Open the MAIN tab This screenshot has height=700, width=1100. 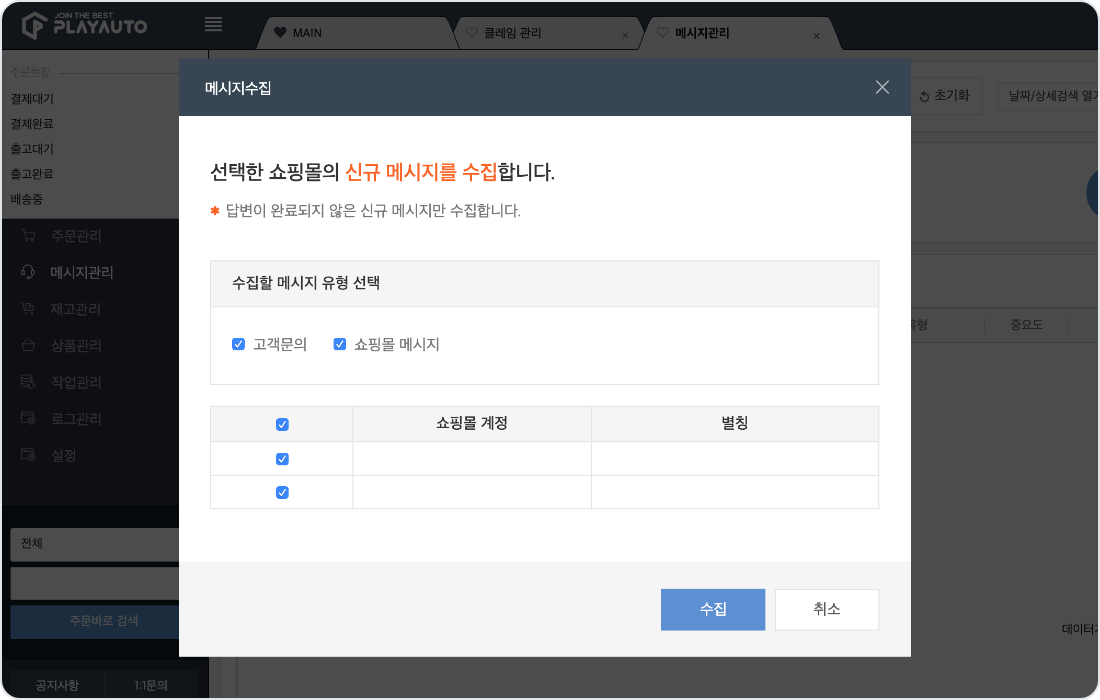click(x=307, y=33)
